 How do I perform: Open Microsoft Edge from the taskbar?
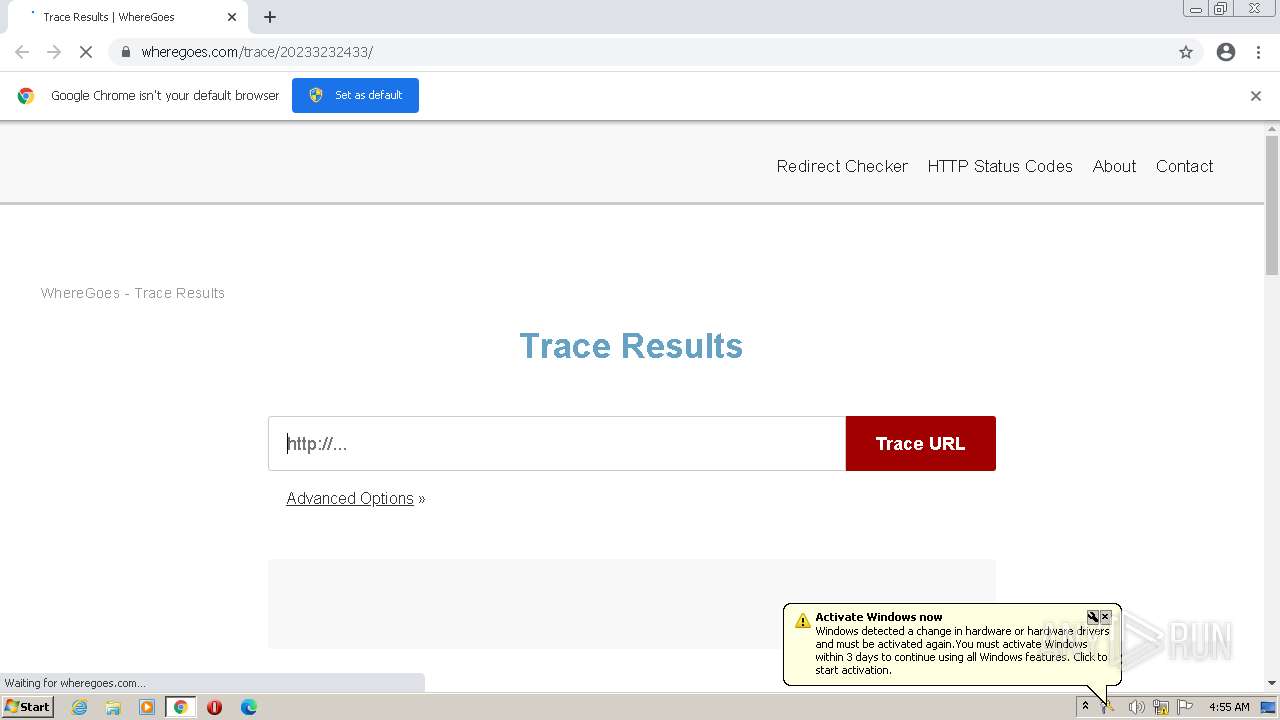pos(249,707)
